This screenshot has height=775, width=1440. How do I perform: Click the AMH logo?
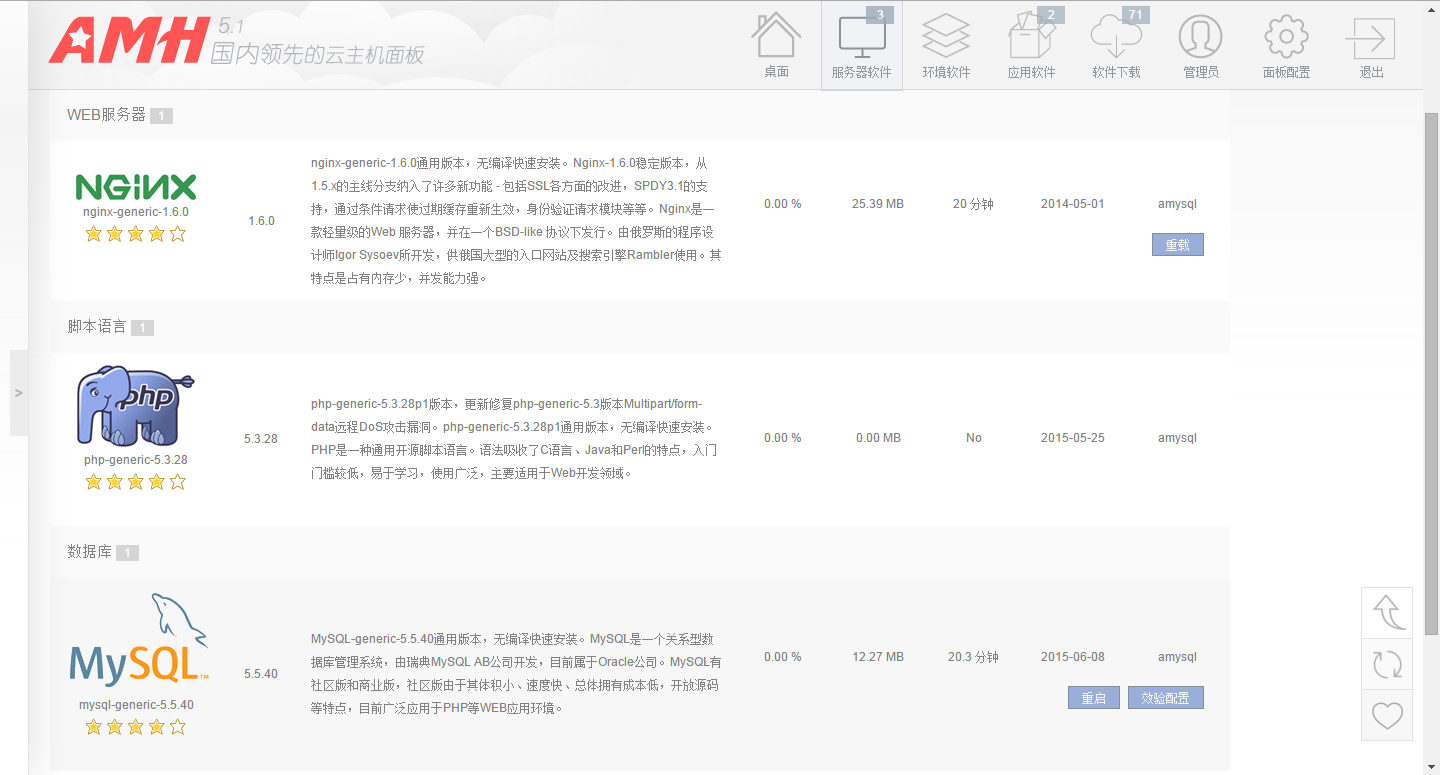coord(125,40)
